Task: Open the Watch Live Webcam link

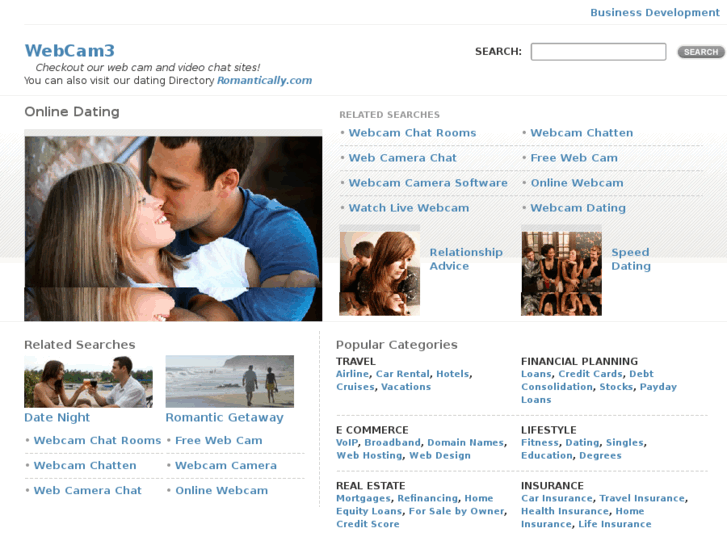Action: [408, 208]
